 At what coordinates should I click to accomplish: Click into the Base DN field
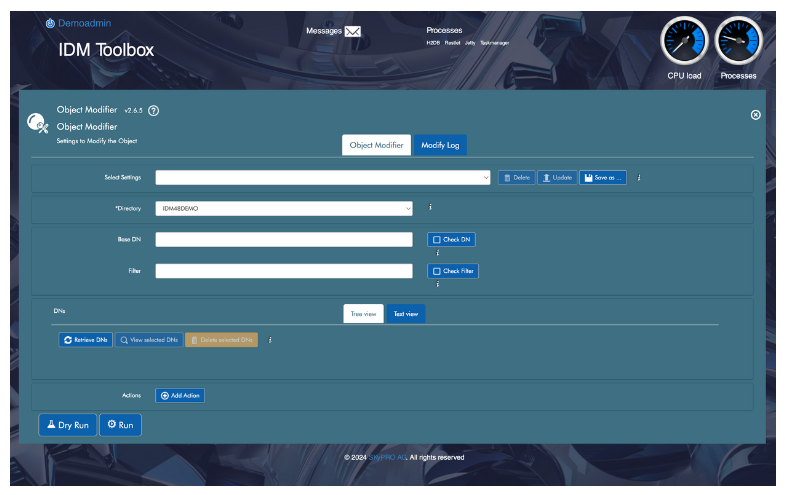tap(283, 240)
